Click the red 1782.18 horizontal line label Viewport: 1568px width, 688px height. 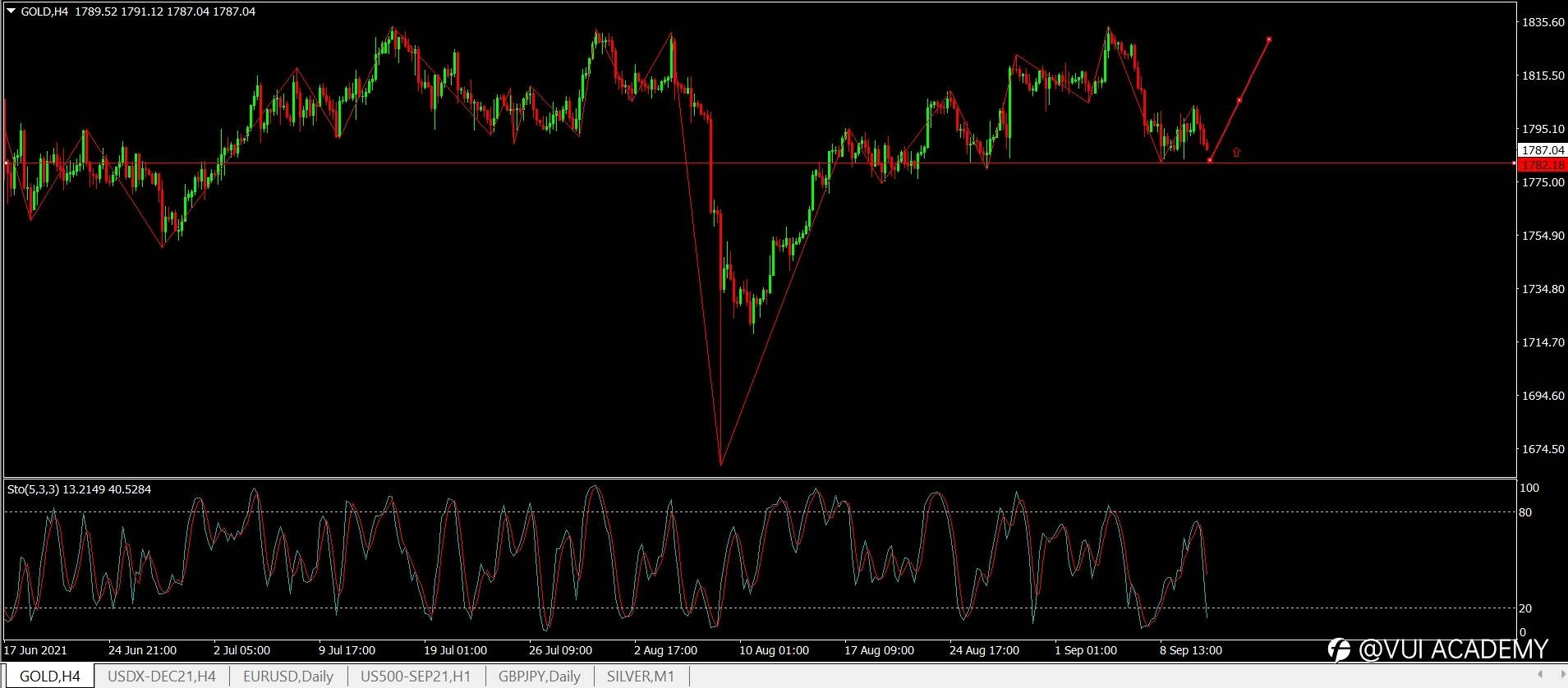[1543, 165]
